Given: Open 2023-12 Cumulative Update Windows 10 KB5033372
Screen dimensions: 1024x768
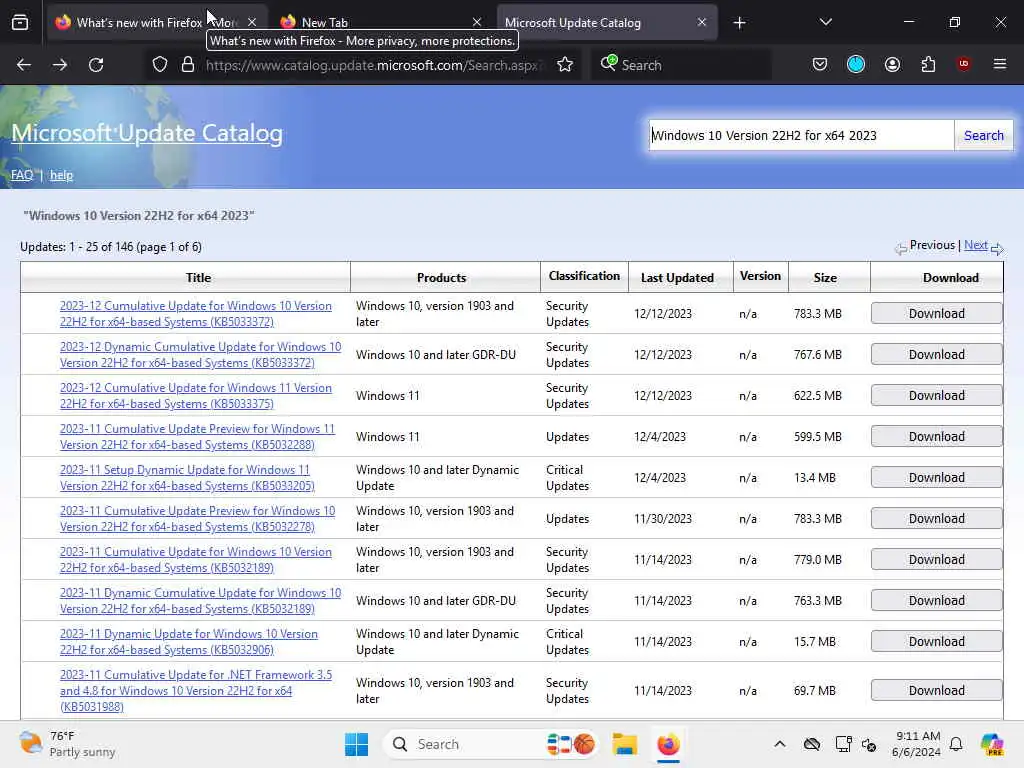Looking at the screenshot, I should 196,313.
